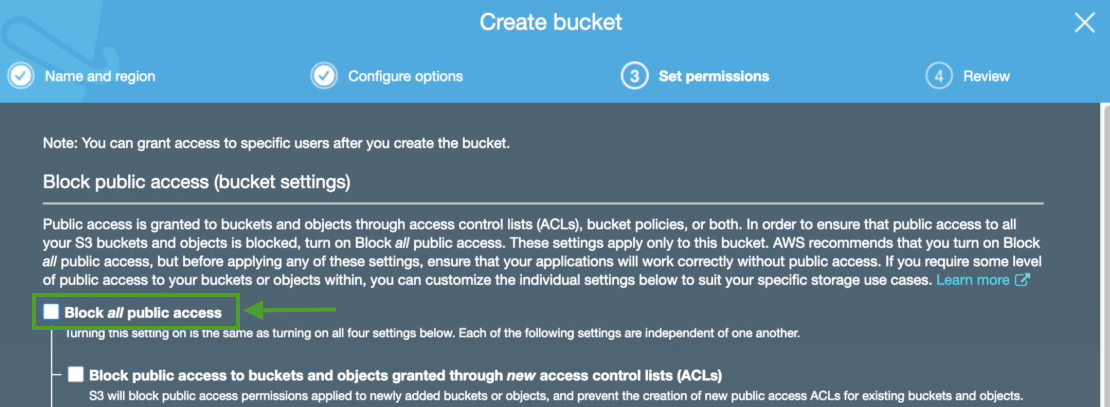Go back to the Name and region step
1110x407 pixels.
(100, 76)
